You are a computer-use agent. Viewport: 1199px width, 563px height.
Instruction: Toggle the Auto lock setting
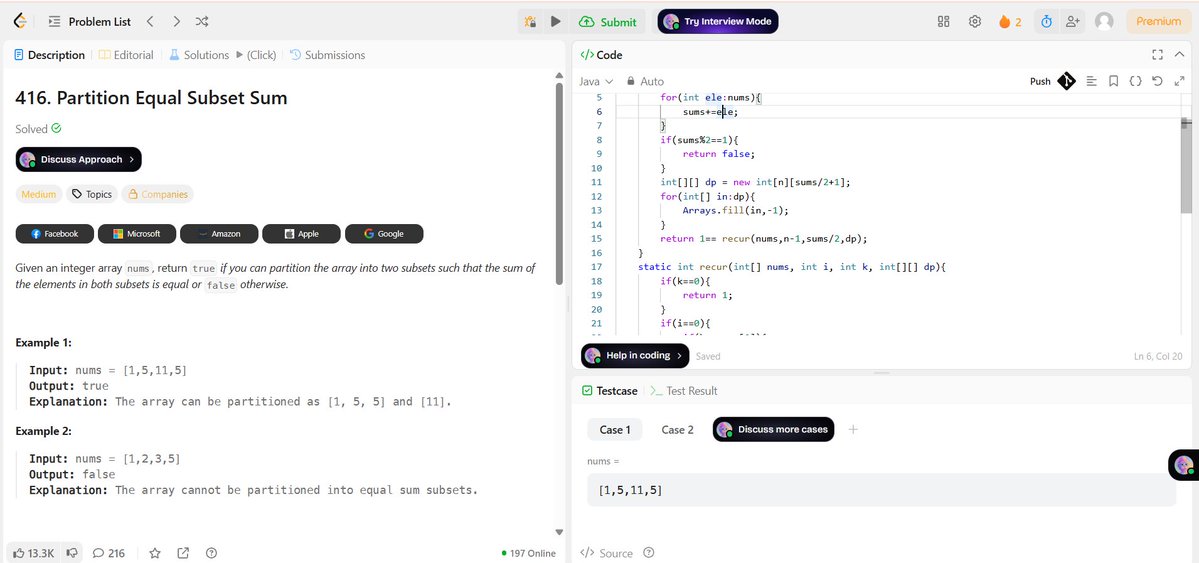coord(645,81)
